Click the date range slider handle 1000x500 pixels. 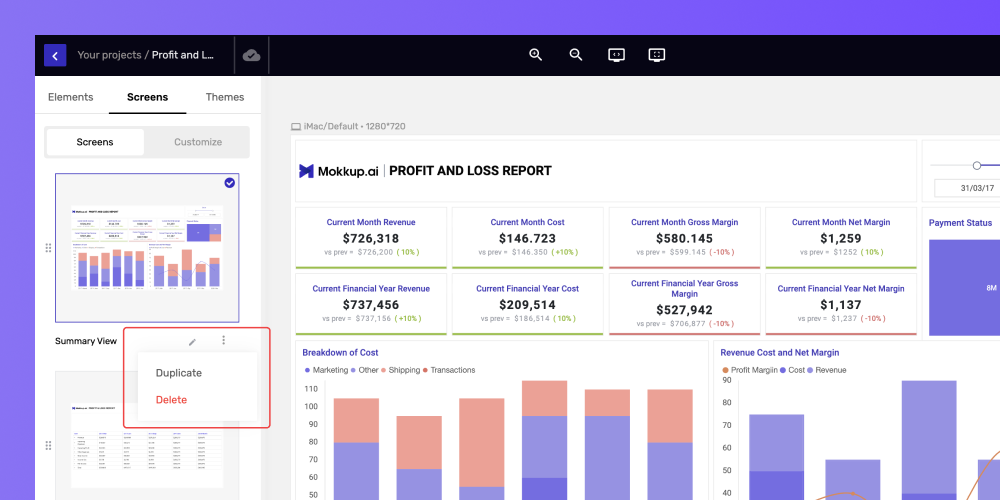coord(977,165)
